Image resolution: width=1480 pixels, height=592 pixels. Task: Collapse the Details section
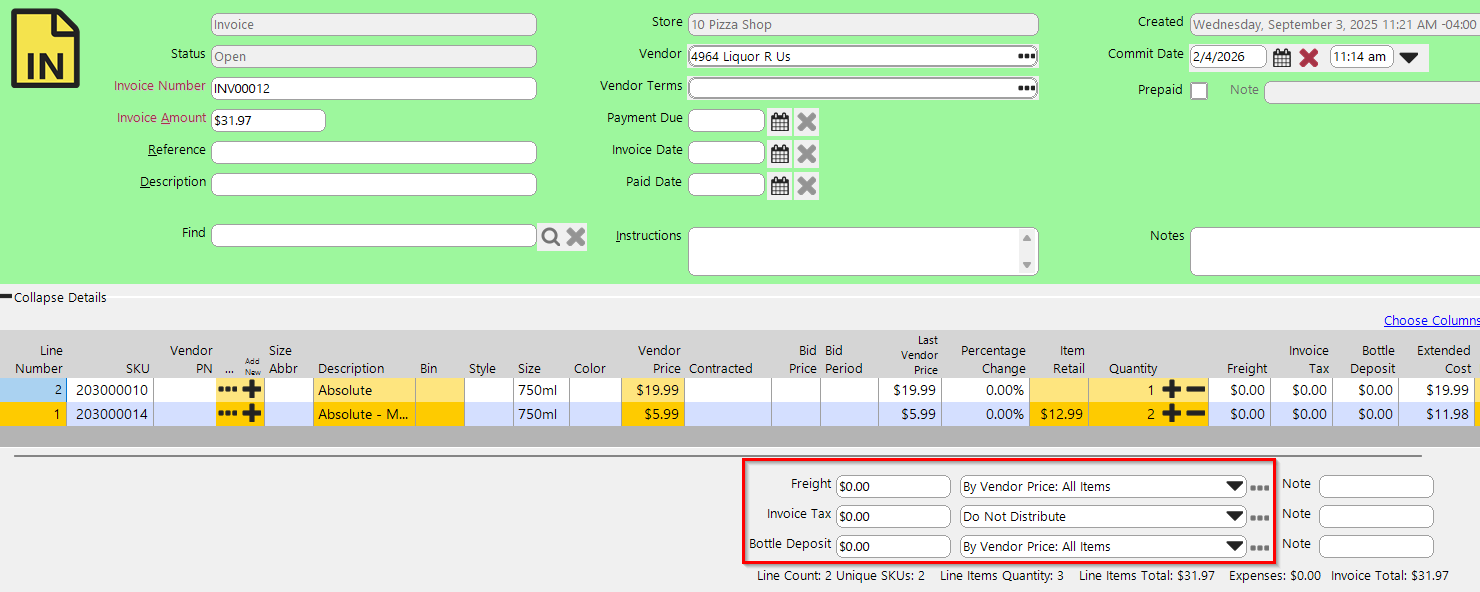point(55,297)
